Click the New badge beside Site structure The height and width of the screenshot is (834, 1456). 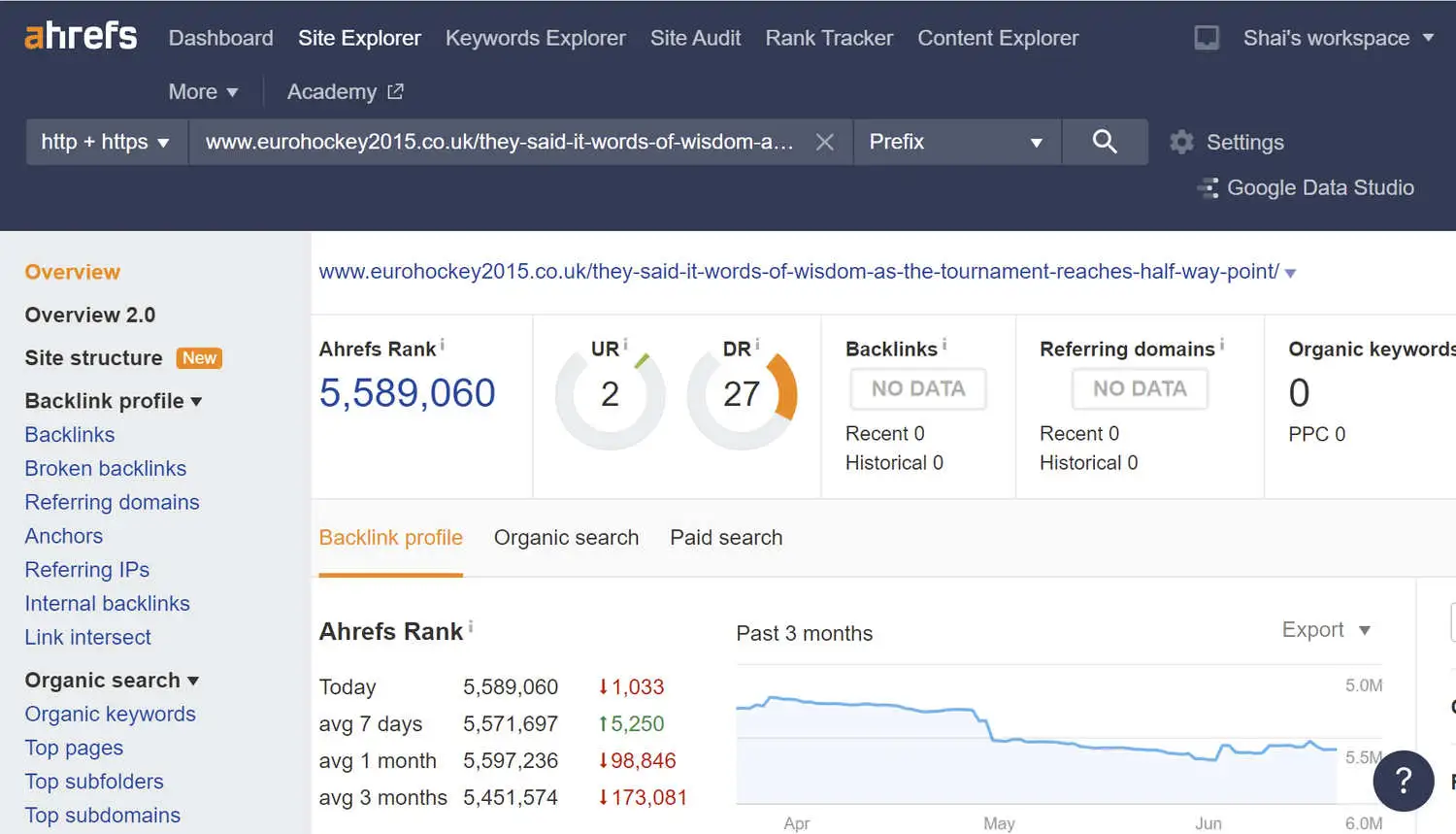coord(199,358)
